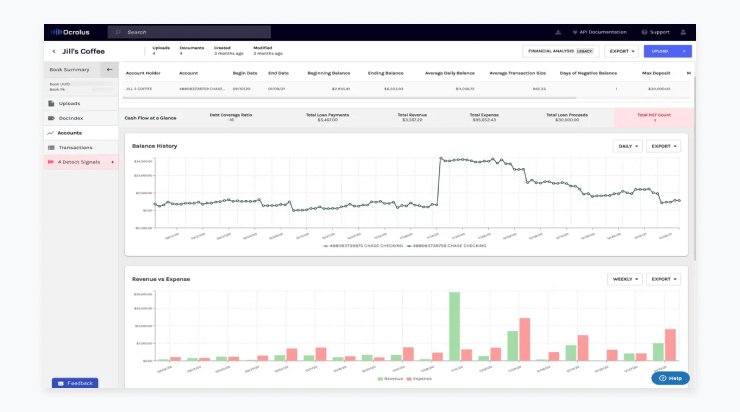Click the End Date column header
The width and height of the screenshot is (740, 412).
click(278, 73)
